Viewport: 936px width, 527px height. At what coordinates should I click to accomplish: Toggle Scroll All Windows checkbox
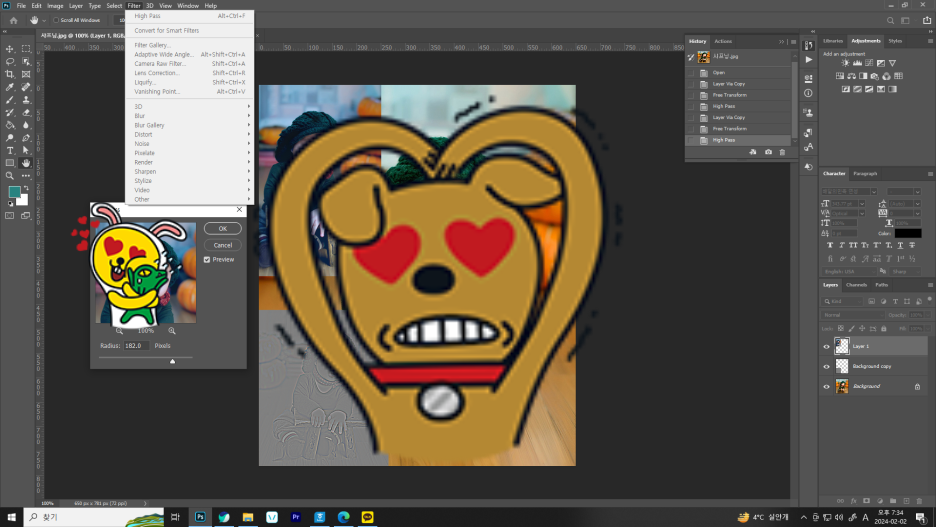(x=56, y=20)
